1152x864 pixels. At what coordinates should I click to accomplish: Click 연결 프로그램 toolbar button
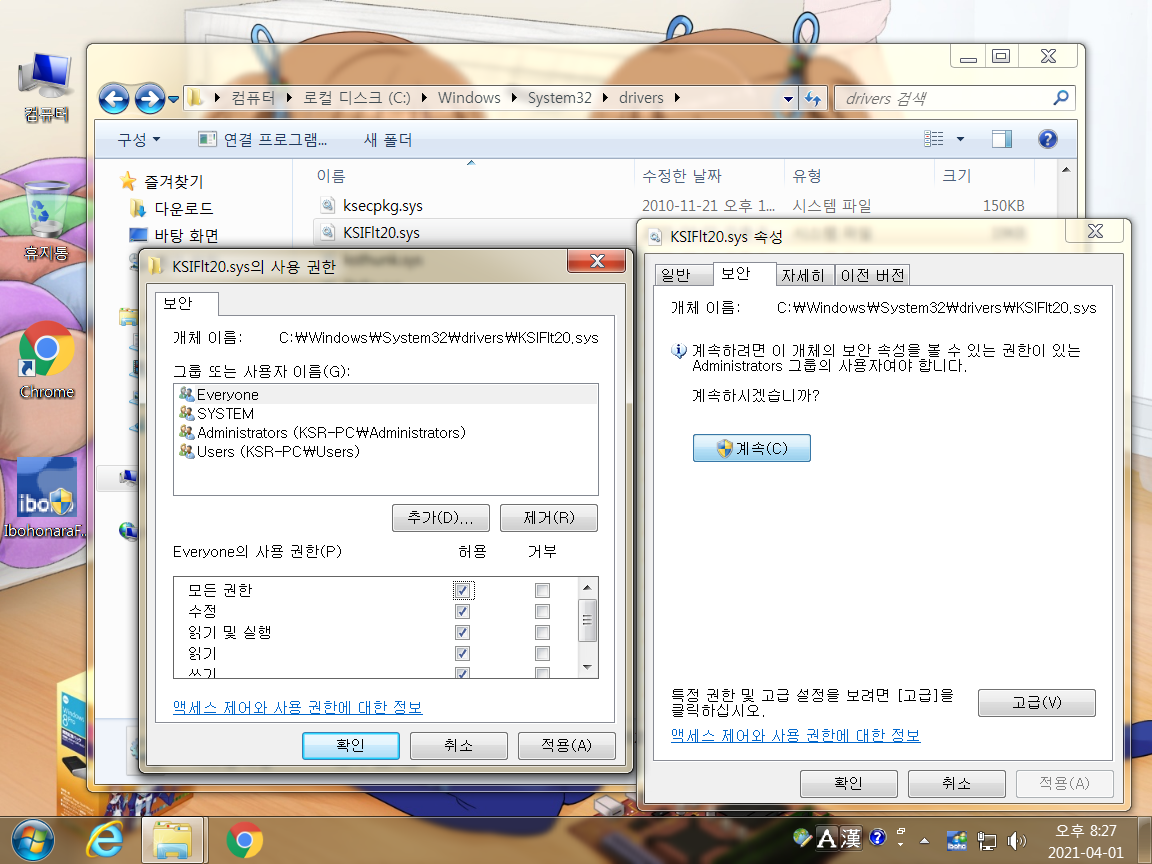pos(263,140)
